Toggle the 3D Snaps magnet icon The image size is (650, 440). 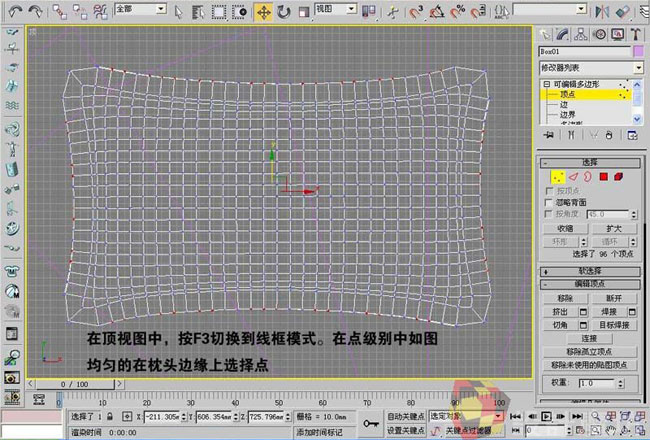(416, 12)
